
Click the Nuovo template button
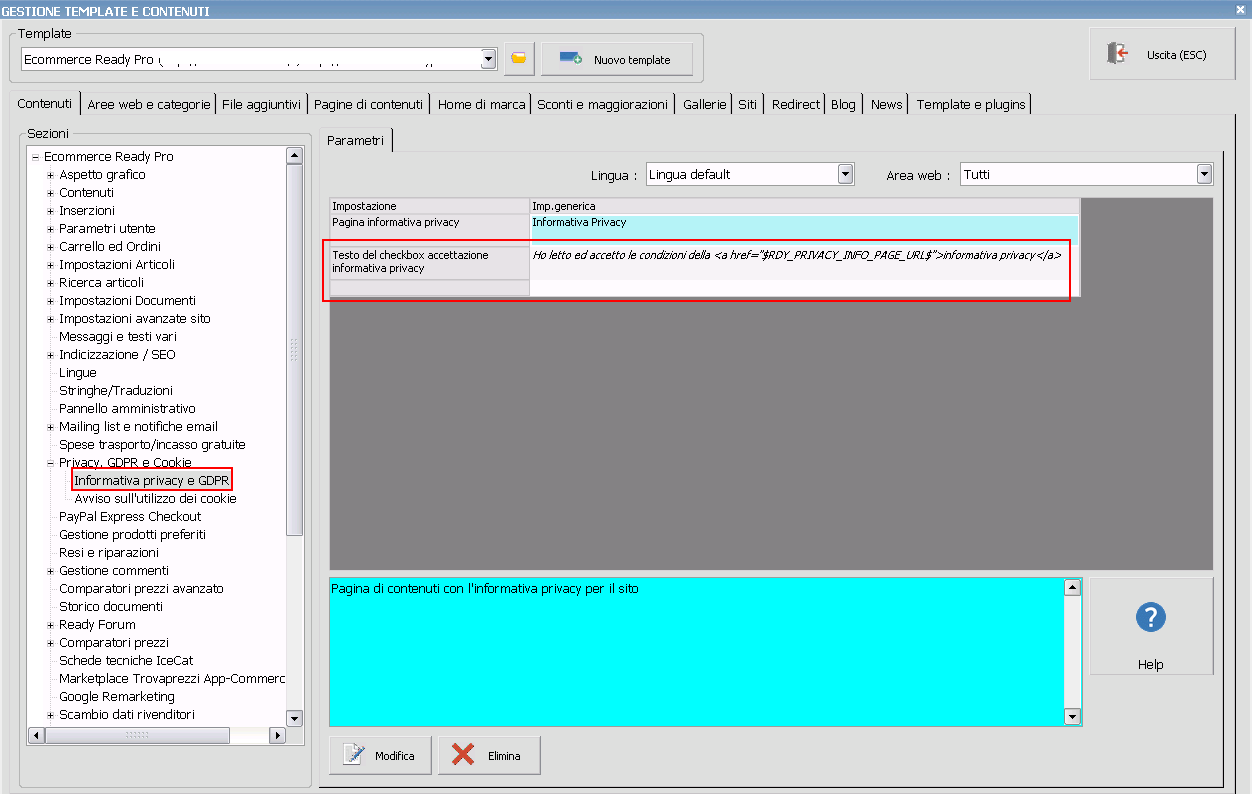click(617, 59)
